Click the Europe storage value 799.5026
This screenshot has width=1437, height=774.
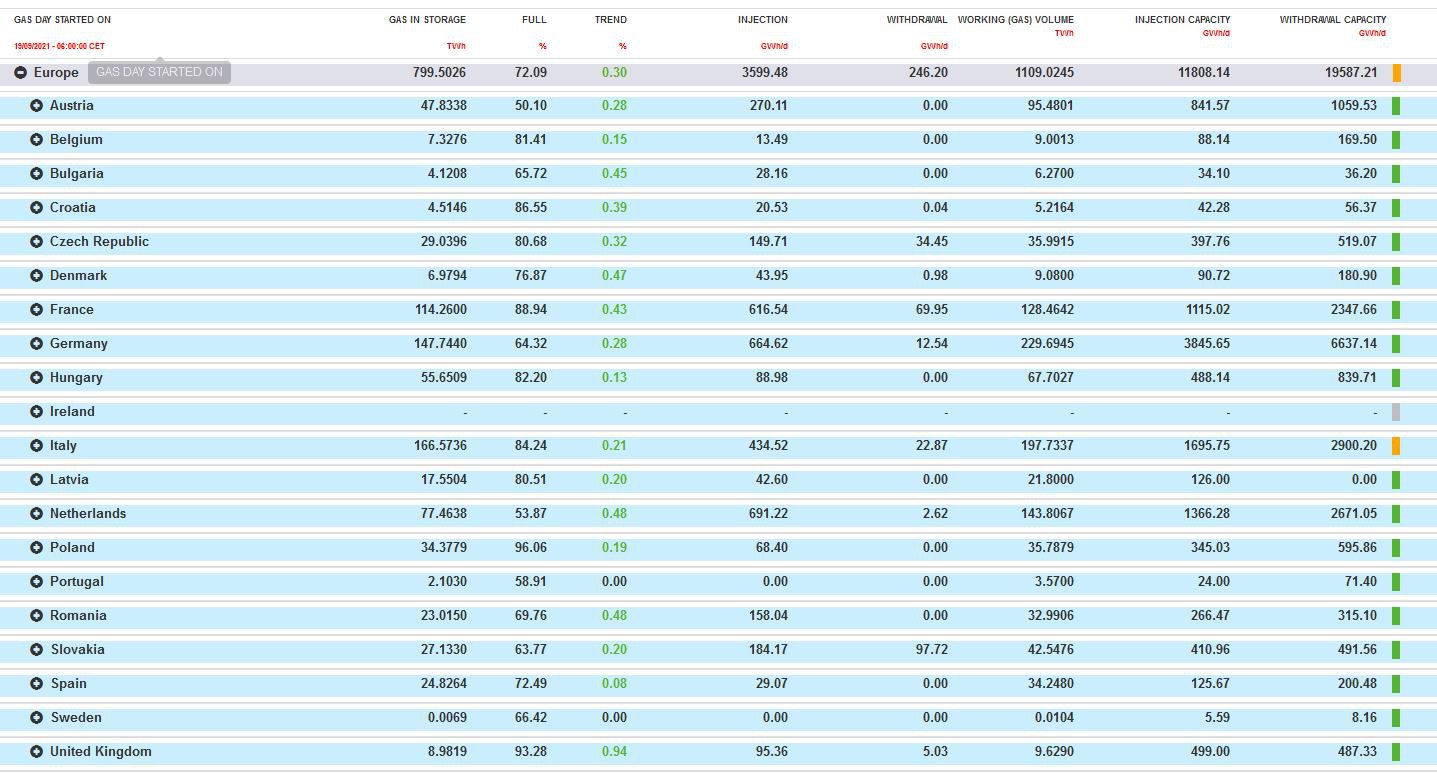click(x=439, y=73)
